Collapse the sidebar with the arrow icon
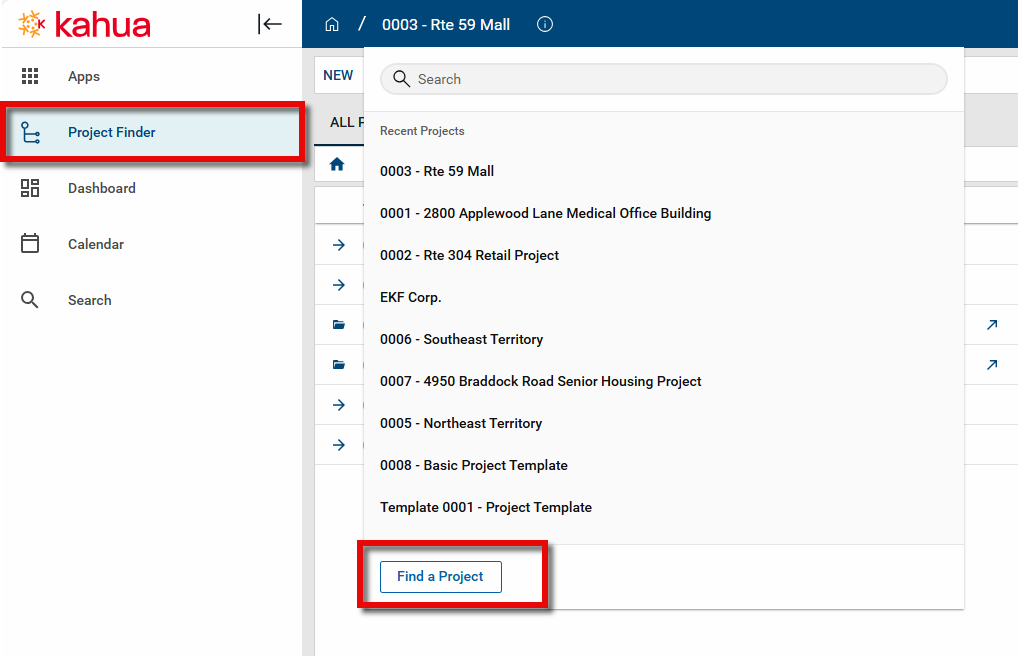Viewport: 1018px width, 656px height. [x=270, y=24]
